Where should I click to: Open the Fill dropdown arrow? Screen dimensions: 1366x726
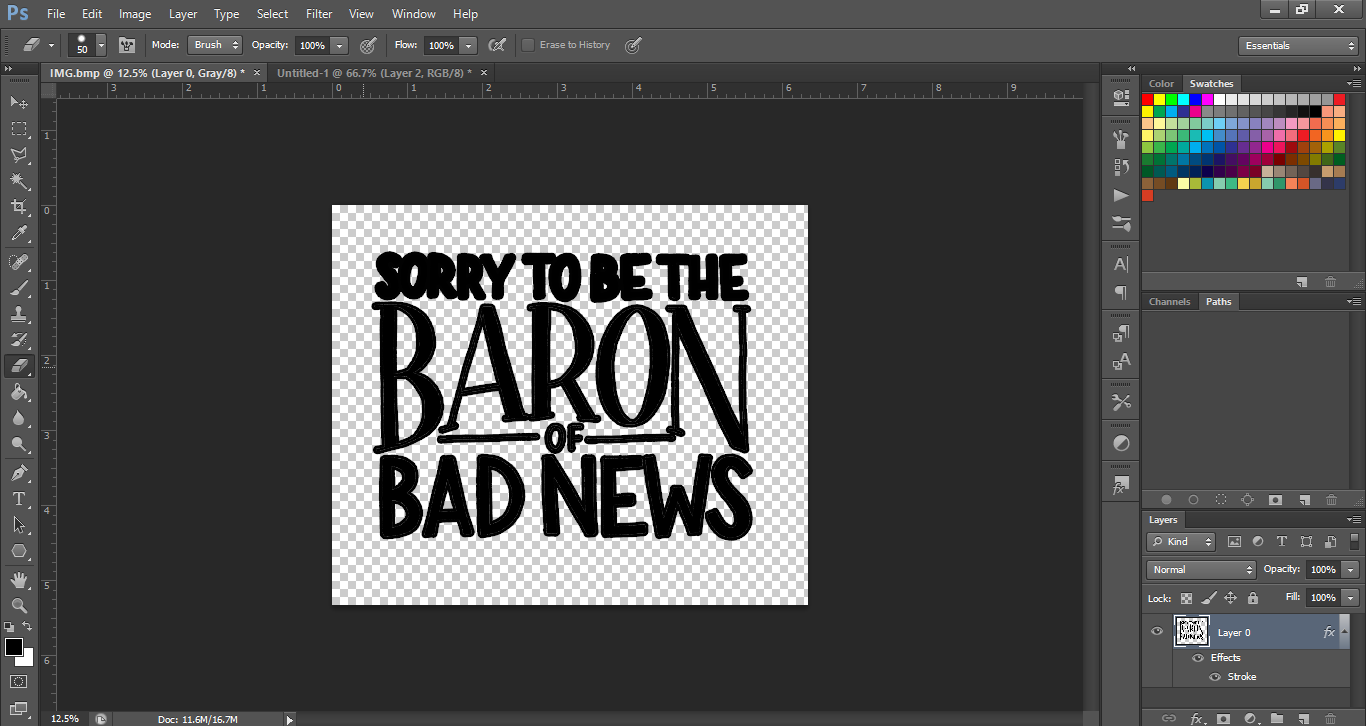click(1352, 598)
